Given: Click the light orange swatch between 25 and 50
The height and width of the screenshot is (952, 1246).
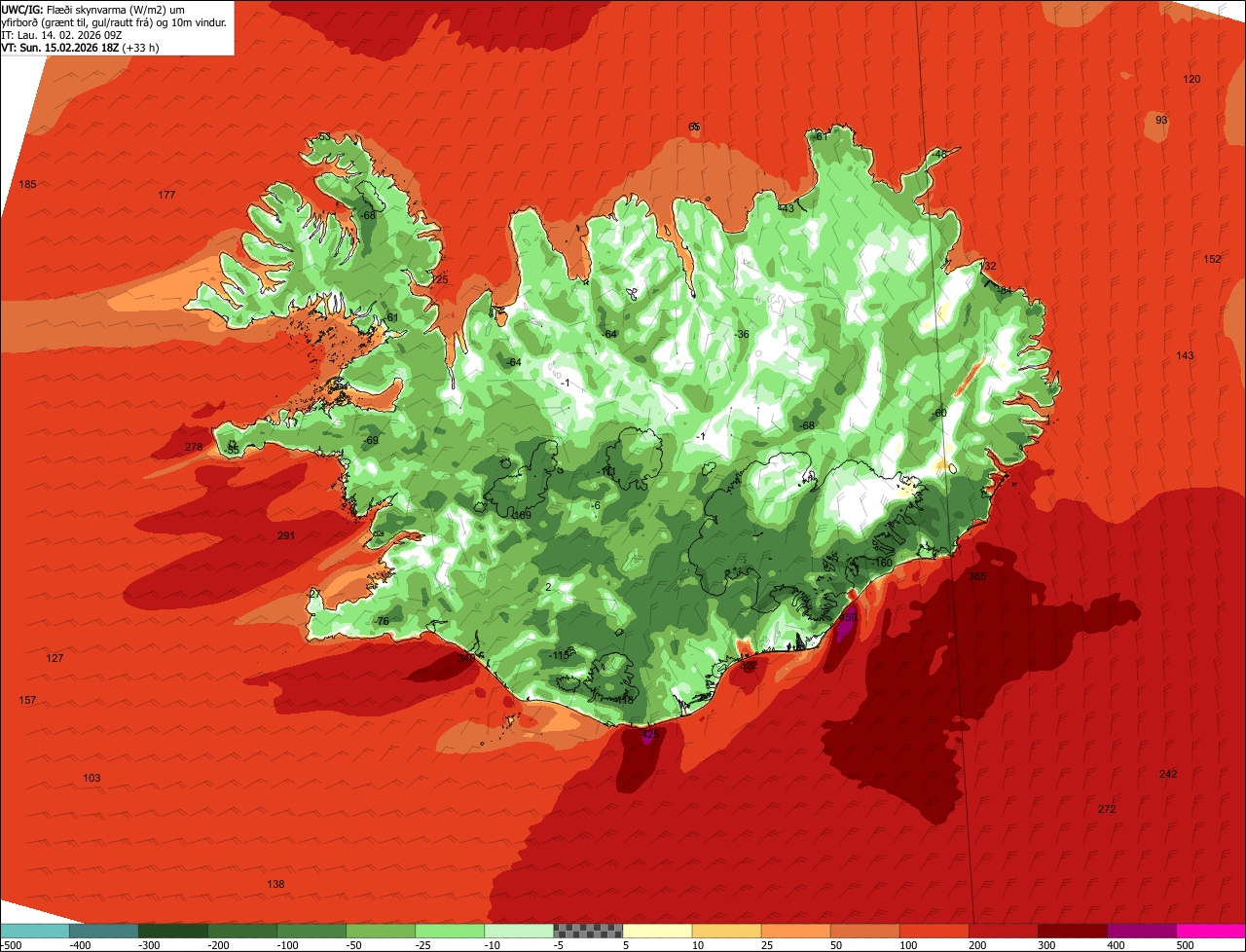Looking at the screenshot, I should click(x=795, y=931).
